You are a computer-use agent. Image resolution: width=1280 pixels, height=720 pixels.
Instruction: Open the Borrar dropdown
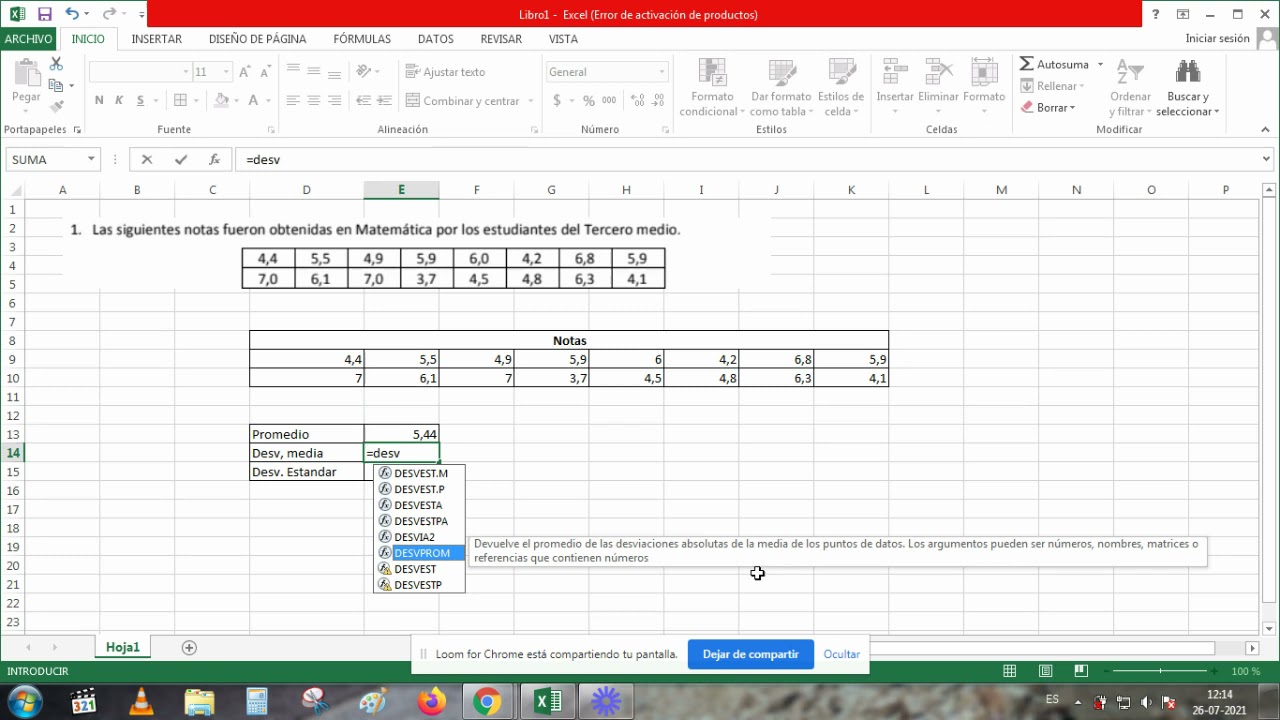(x=1072, y=108)
